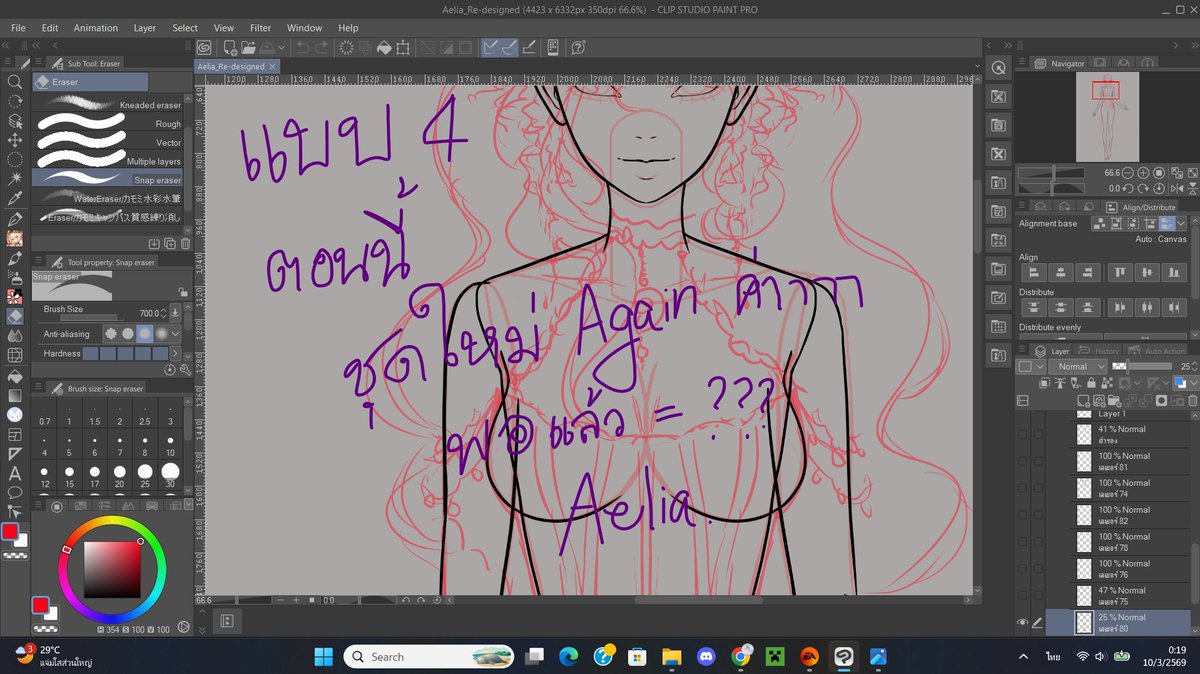Open the Filter menu
Viewport: 1200px width, 674px height.
point(260,28)
